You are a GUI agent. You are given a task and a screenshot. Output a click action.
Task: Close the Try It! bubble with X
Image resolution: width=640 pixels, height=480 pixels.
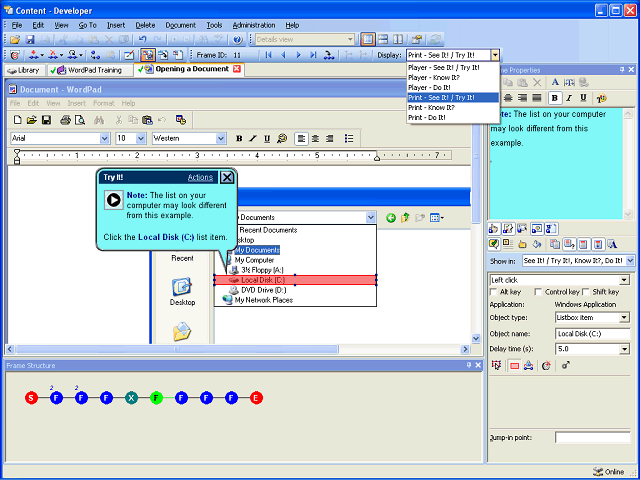pyautogui.click(x=227, y=177)
